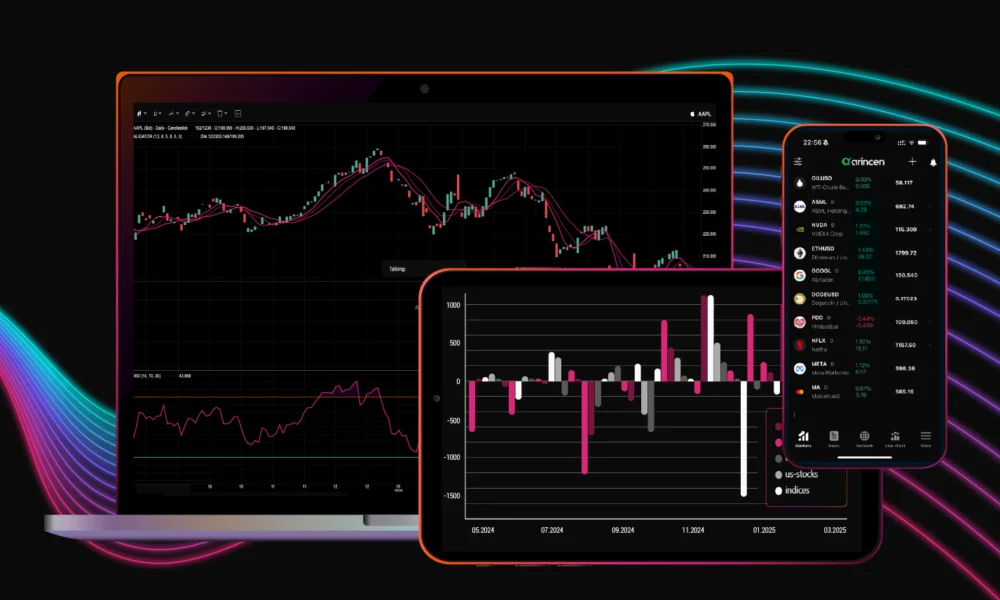Open the DOGEUSD ticker name on phone
Image resolution: width=1000 pixels, height=600 pixels.
pyautogui.click(x=825, y=295)
